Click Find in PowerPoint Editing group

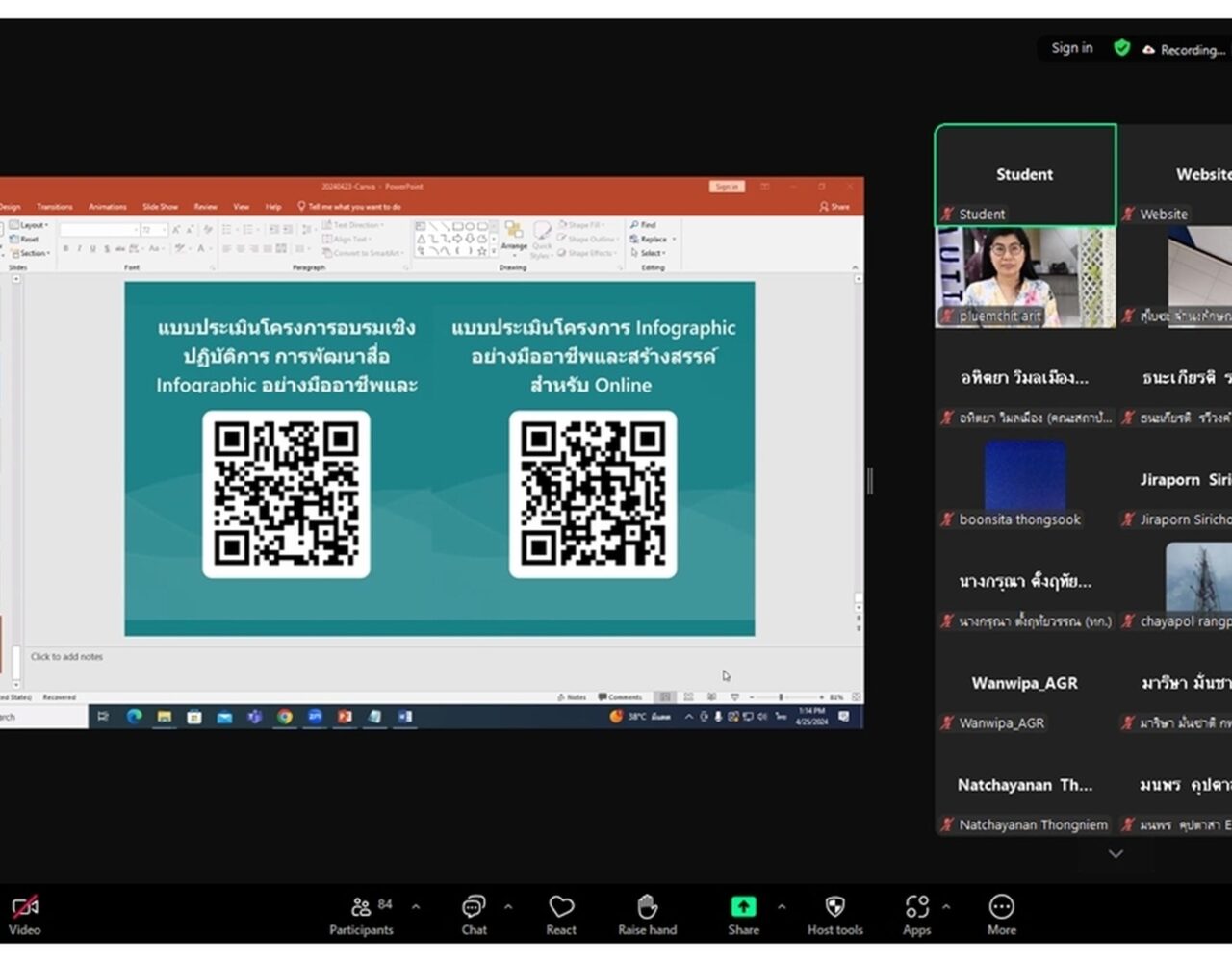(x=644, y=225)
